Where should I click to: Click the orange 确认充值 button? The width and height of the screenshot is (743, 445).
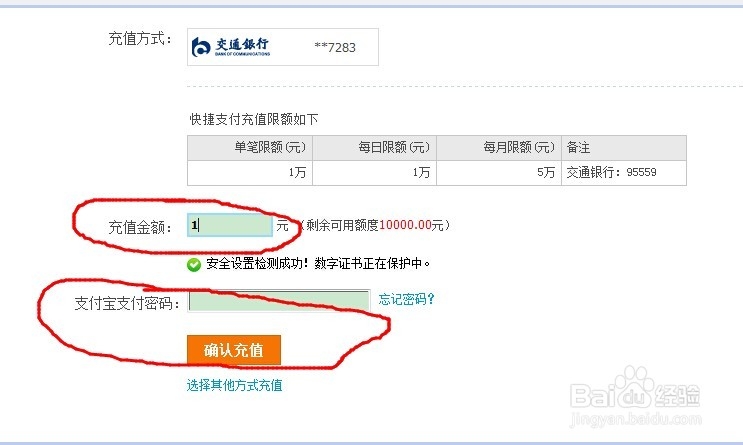pos(234,350)
